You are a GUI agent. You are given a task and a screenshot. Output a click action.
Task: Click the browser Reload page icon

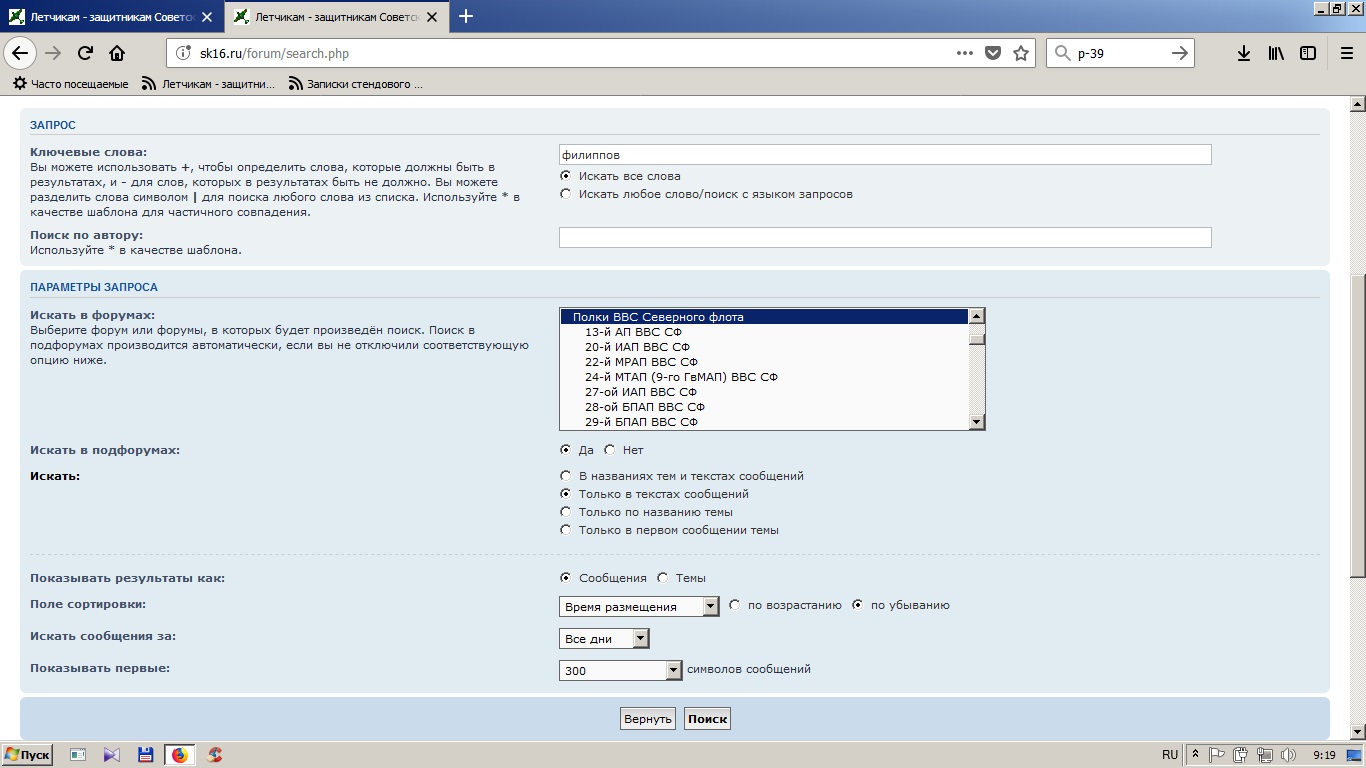click(85, 53)
